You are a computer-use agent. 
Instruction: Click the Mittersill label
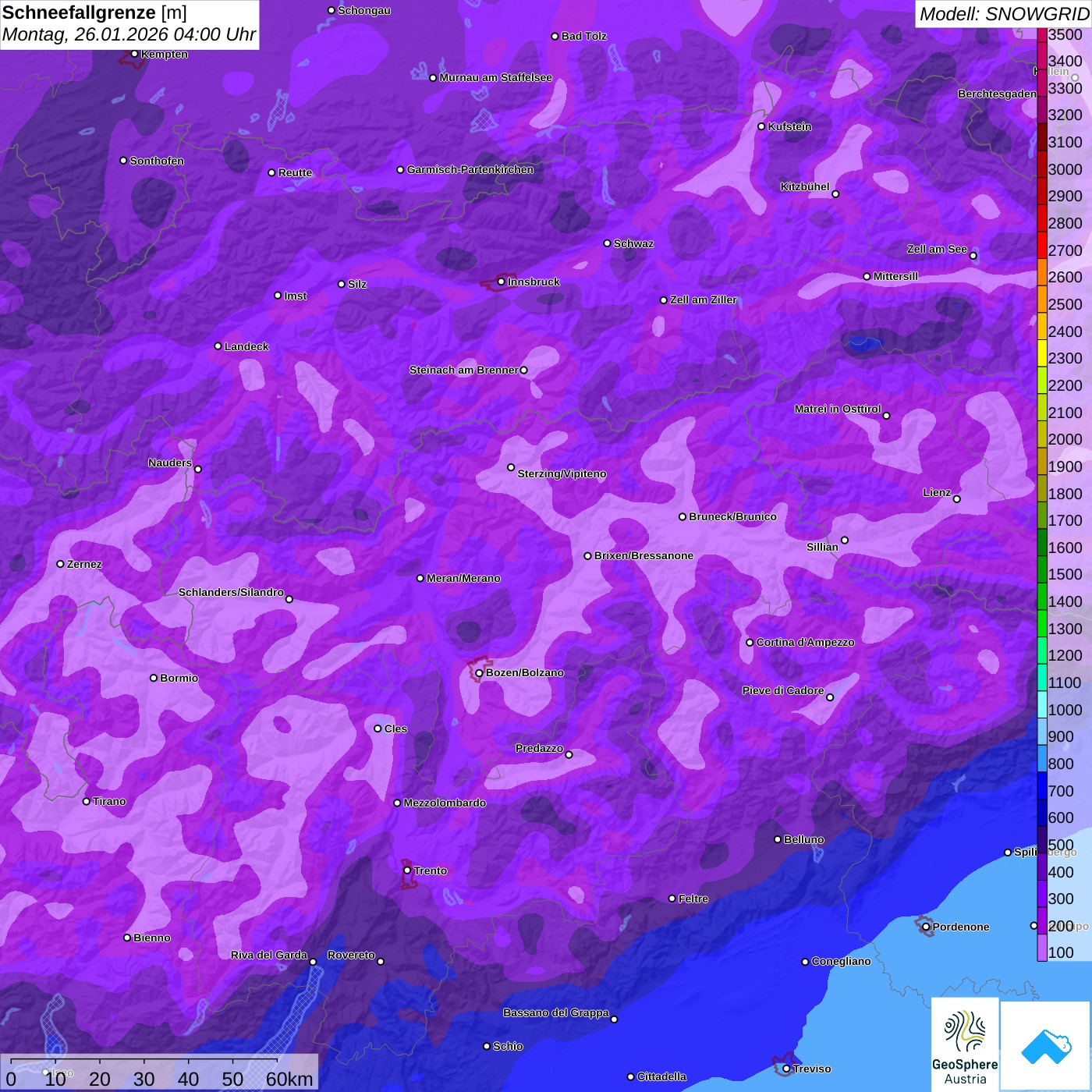[x=895, y=276]
